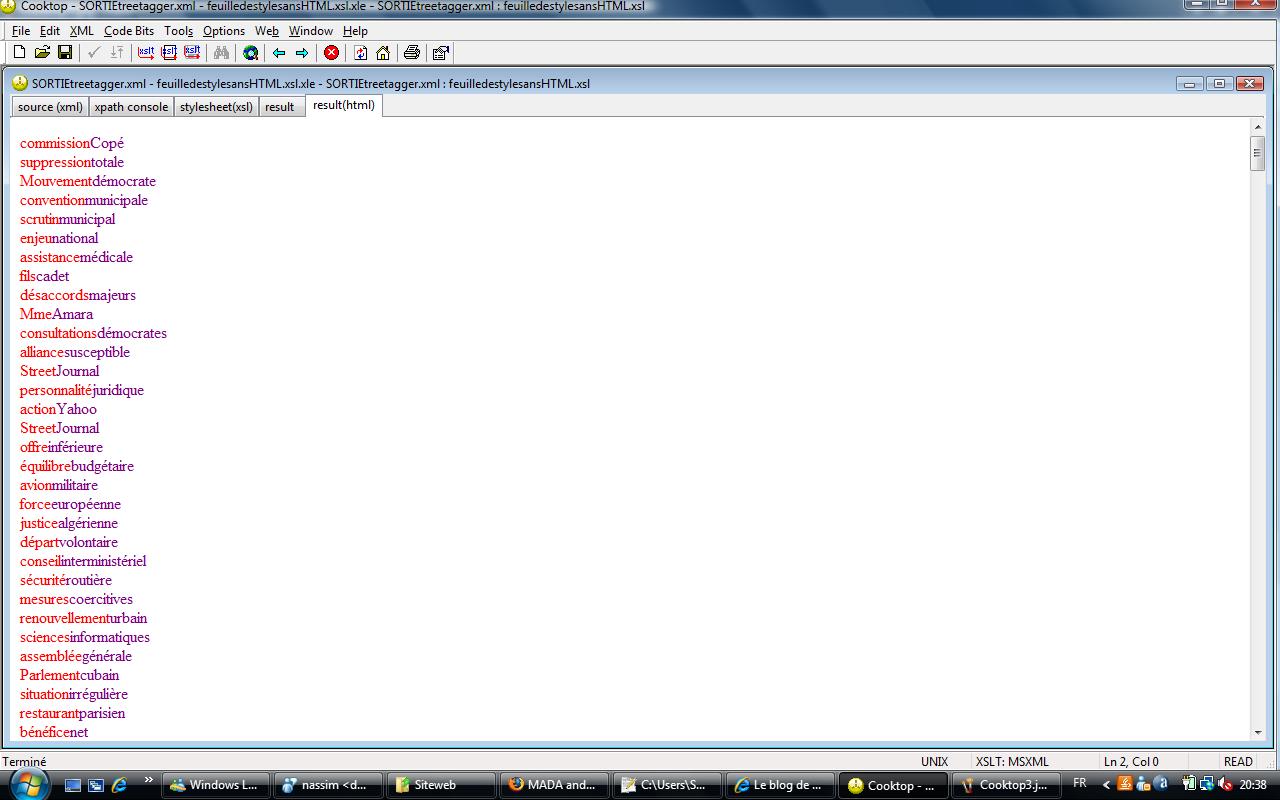Click the text 'conseilinterministériel'

tap(83, 561)
